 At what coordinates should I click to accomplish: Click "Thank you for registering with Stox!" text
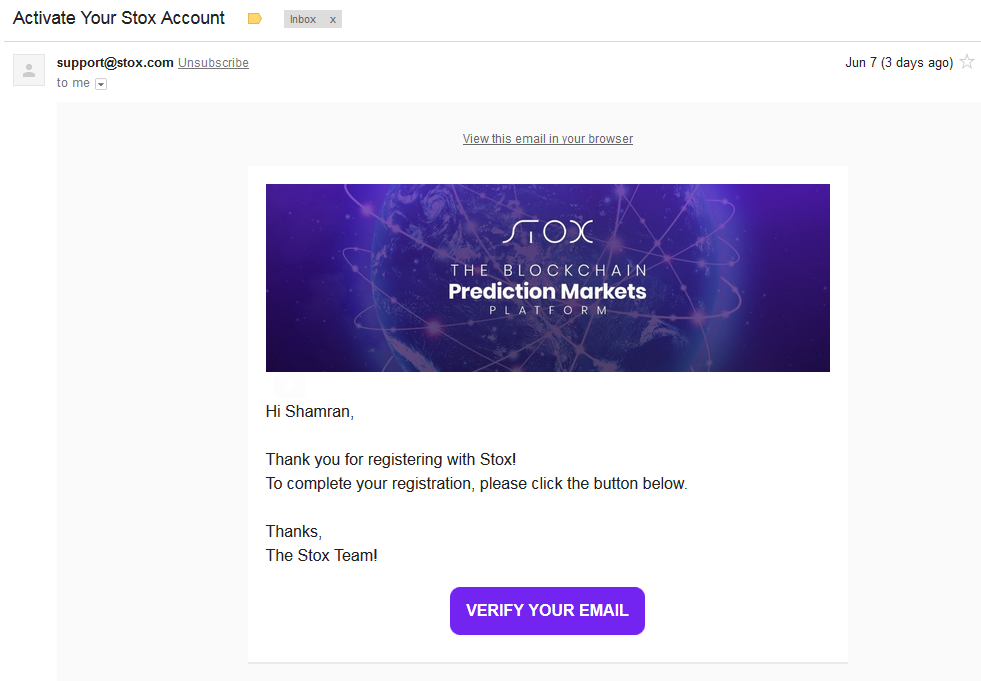(390, 460)
